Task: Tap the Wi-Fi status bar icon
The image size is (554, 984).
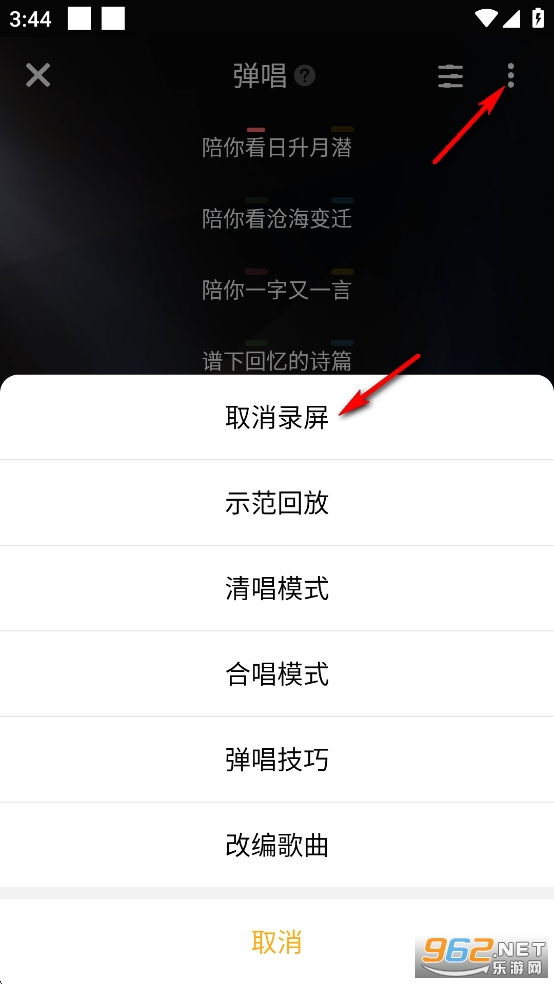Action: click(486, 19)
